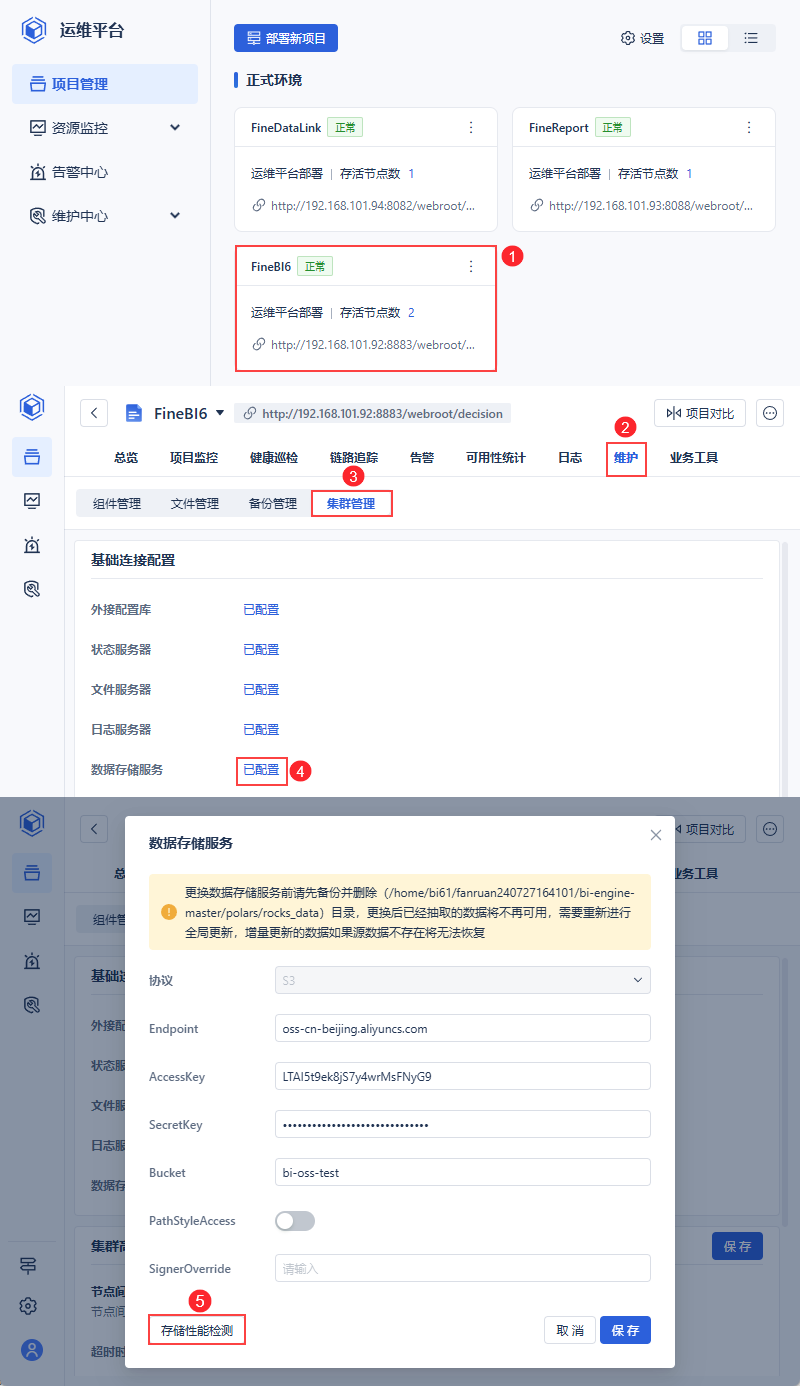
Task: Open 设置 with the gear icon
Action: [x=642, y=38]
